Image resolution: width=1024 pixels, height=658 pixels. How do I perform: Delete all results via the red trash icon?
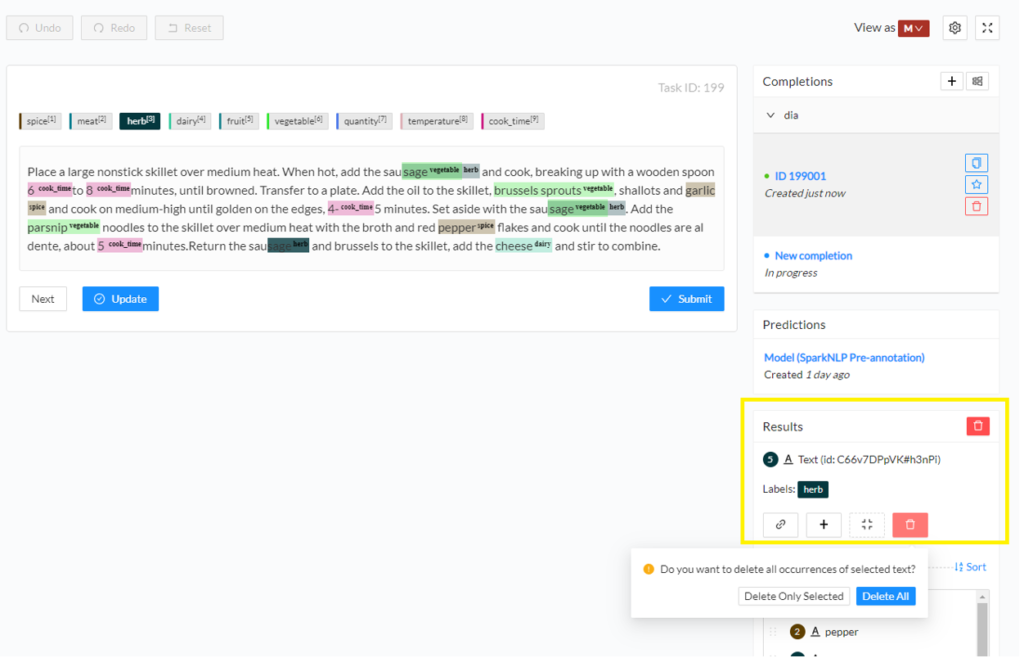(x=978, y=425)
